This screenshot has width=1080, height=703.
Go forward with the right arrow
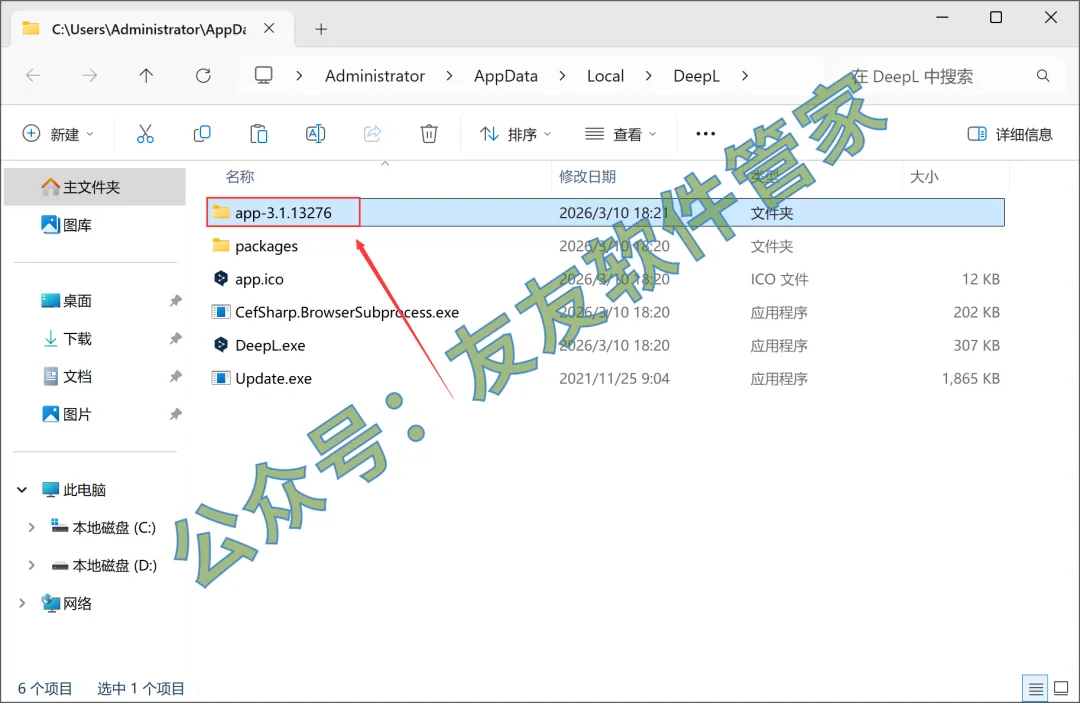[x=90, y=76]
